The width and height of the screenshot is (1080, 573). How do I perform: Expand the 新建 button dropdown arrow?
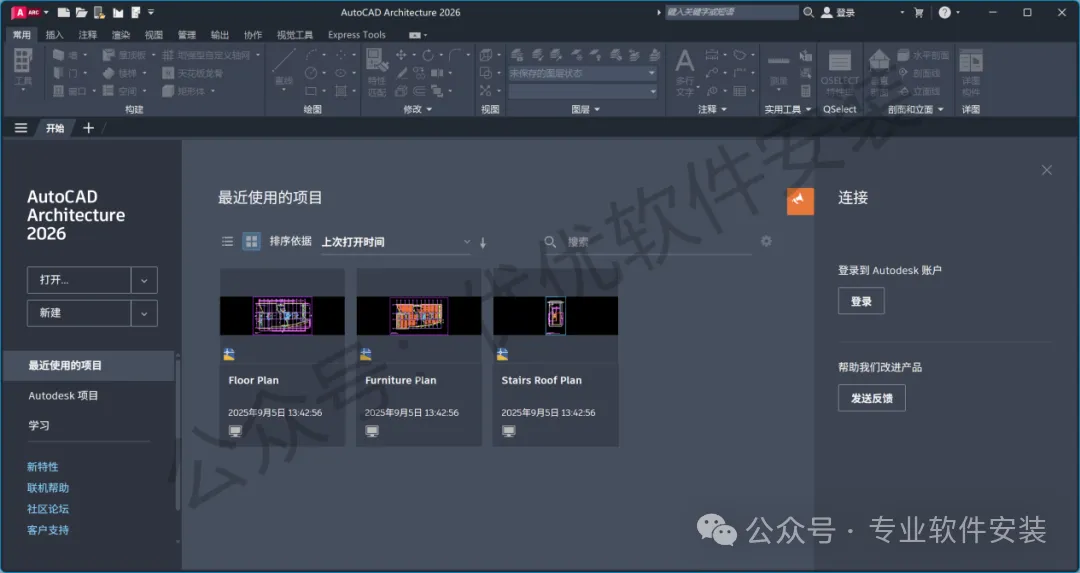tap(144, 313)
